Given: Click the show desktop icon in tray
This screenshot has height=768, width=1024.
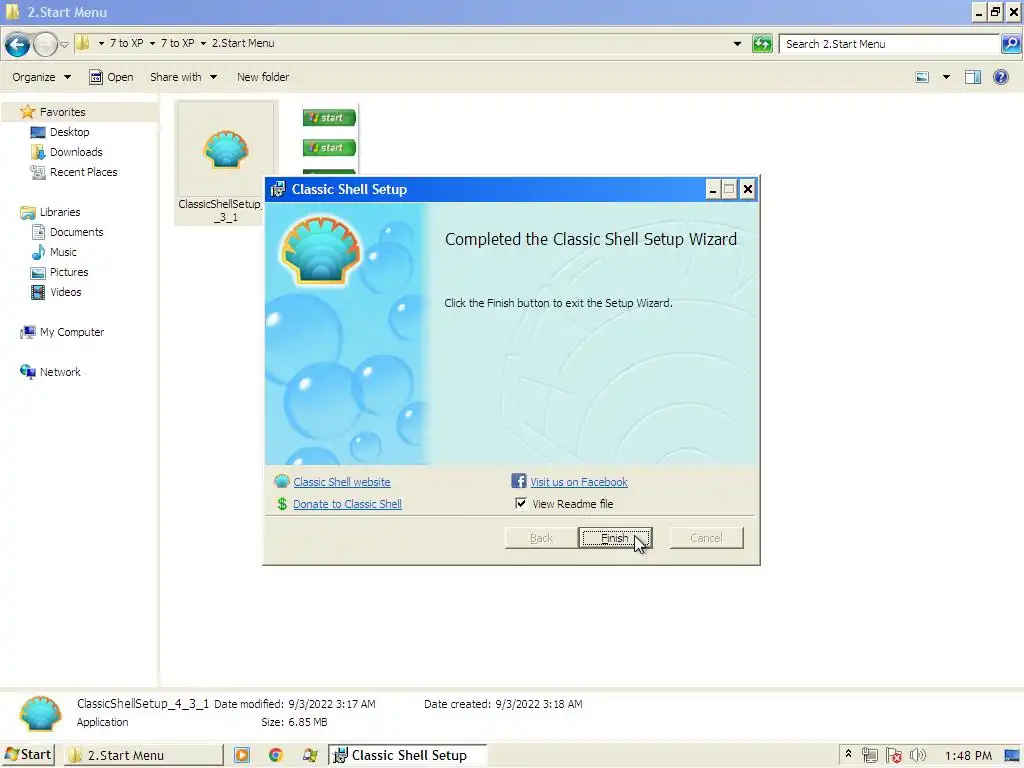Looking at the screenshot, I should coord(1012,756).
